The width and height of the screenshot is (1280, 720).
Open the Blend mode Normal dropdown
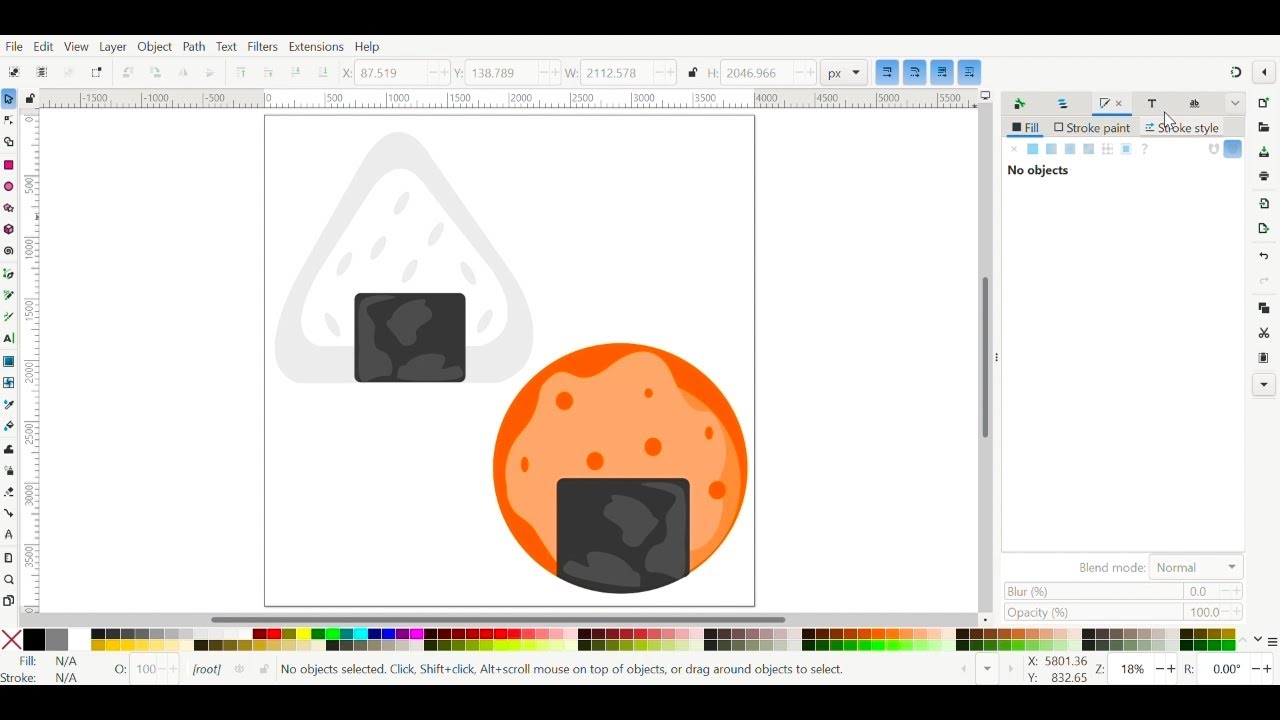click(x=1196, y=567)
